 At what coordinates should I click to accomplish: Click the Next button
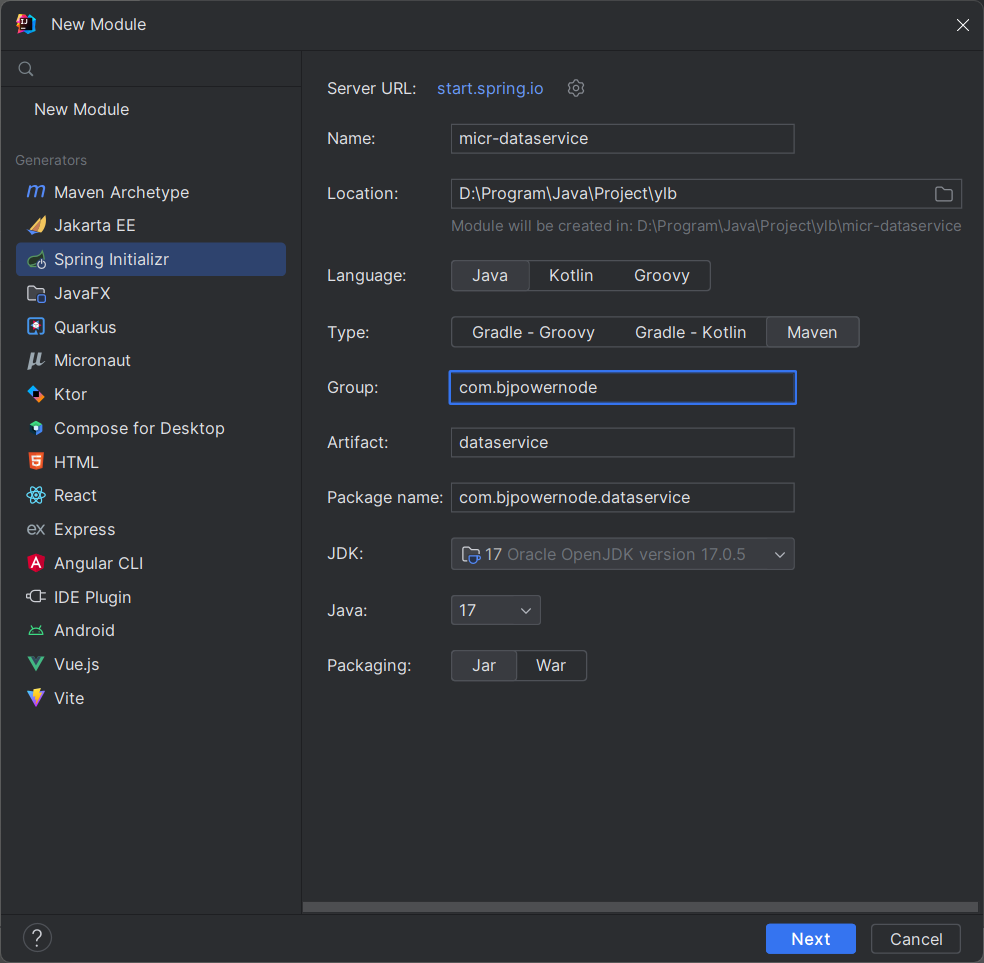pyautogui.click(x=811, y=939)
